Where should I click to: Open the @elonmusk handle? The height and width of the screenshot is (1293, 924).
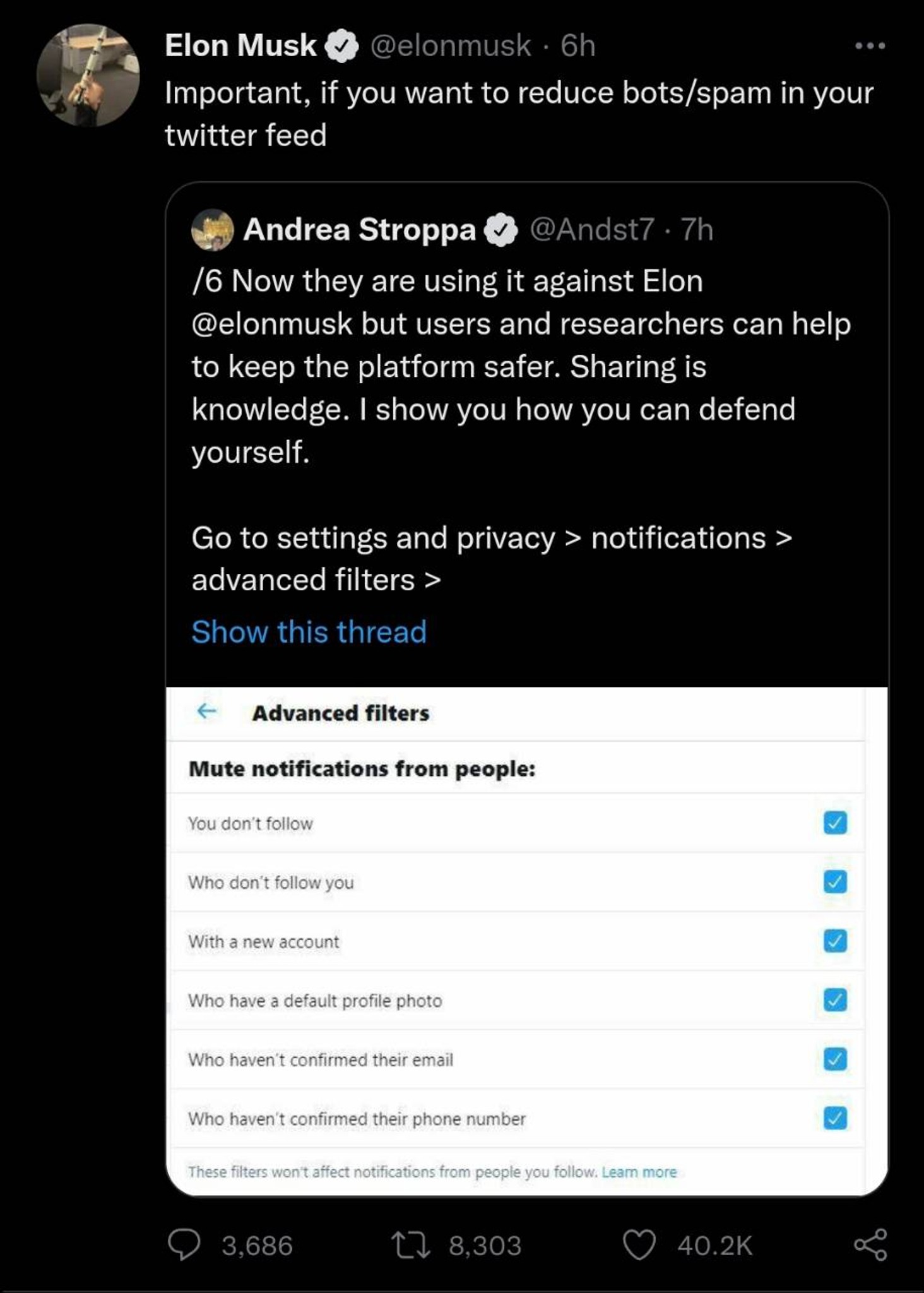450,46
